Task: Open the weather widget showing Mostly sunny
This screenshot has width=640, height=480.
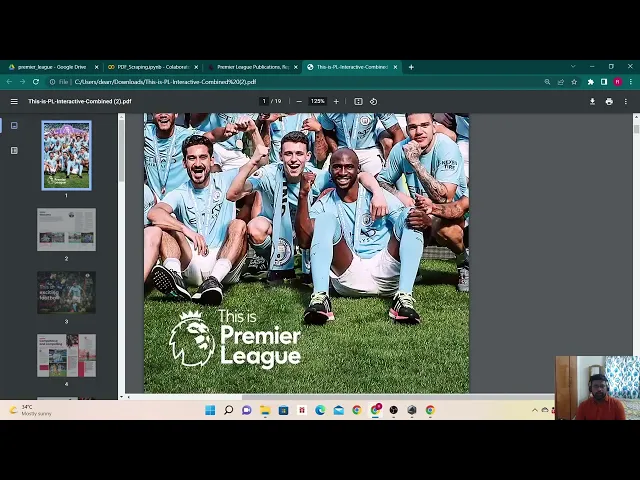Action: click(31, 410)
